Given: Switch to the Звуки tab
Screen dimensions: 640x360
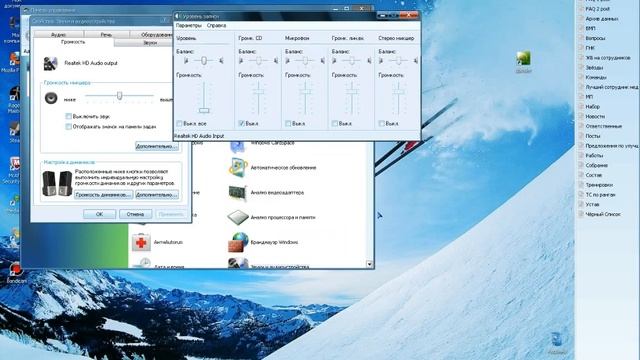Looking at the screenshot, I should tap(144, 43).
